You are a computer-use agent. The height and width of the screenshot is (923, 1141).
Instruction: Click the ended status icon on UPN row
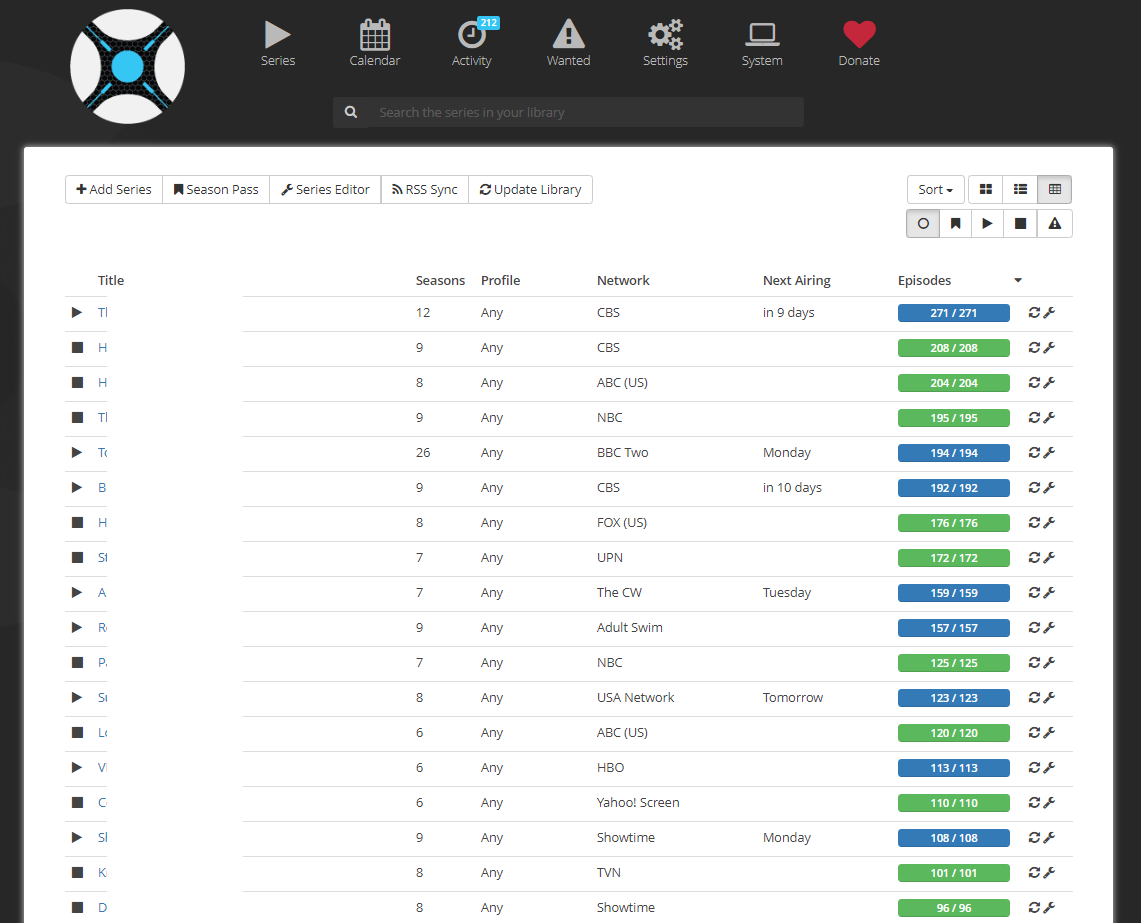[x=77, y=557]
